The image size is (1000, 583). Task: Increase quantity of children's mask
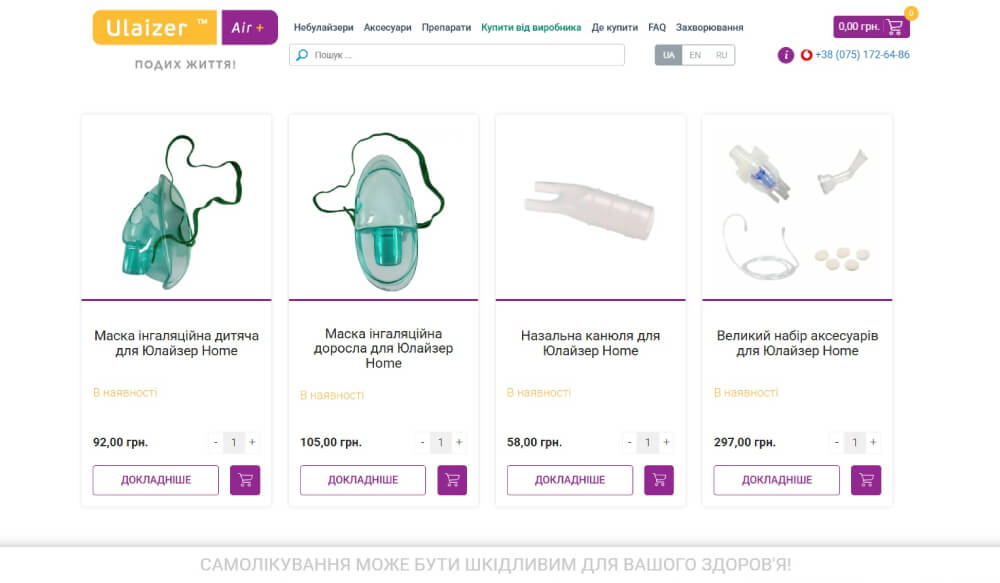pos(252,442)
